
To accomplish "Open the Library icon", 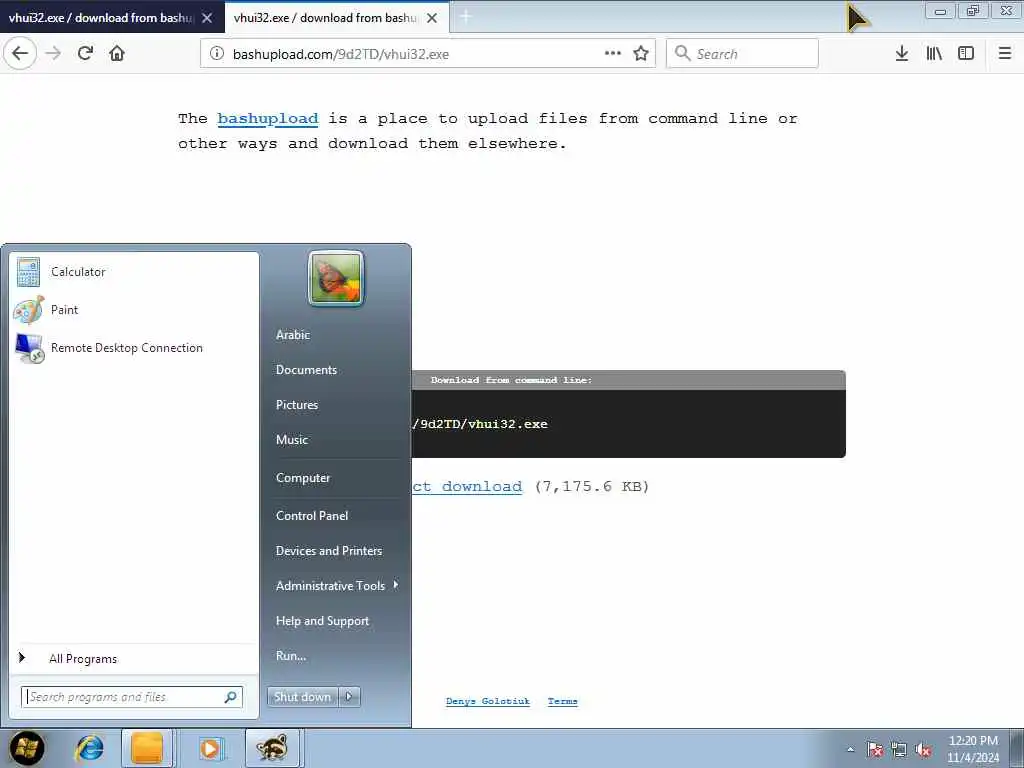I will (x=934, y=54).
